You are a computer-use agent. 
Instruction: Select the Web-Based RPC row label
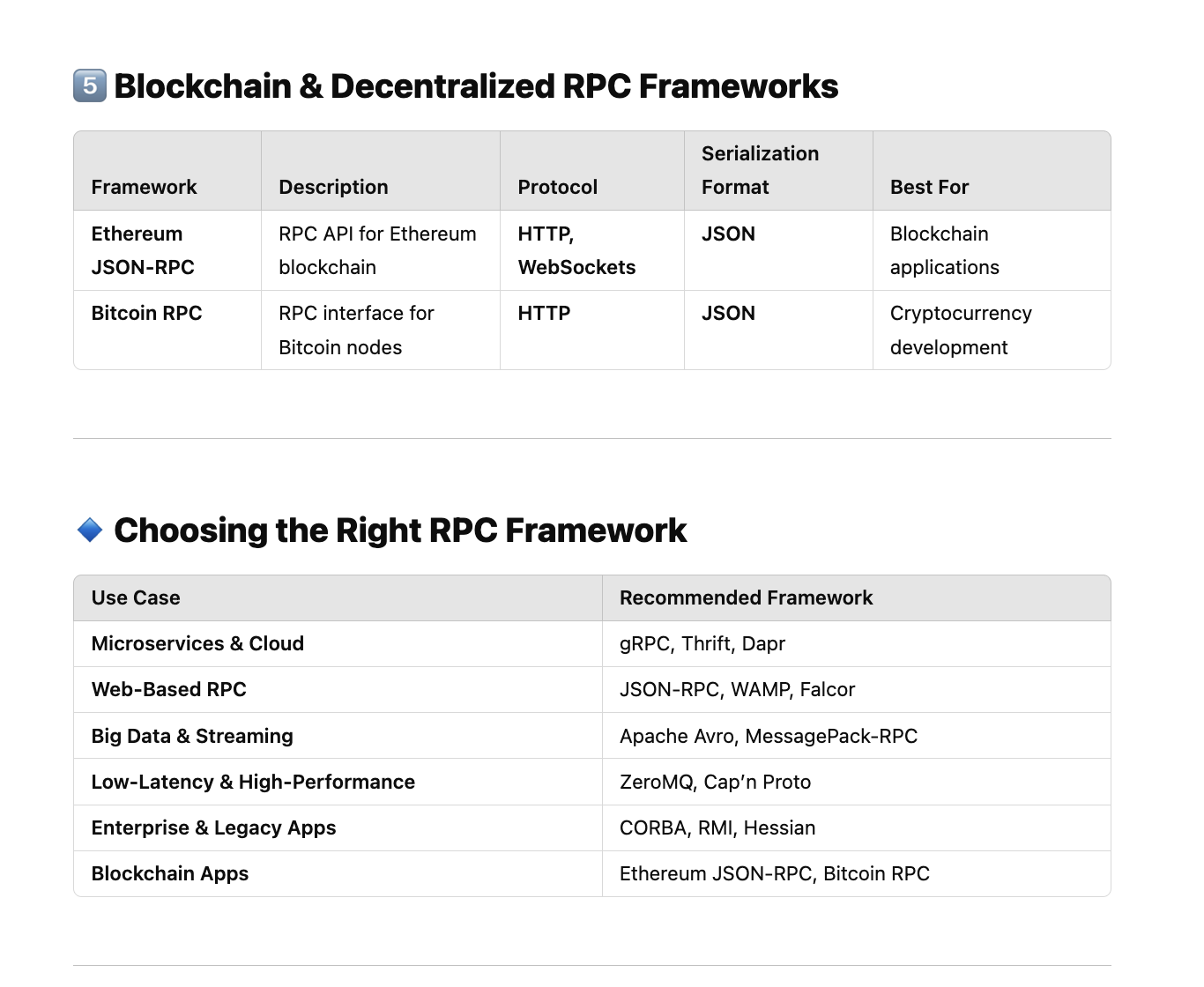168,689
